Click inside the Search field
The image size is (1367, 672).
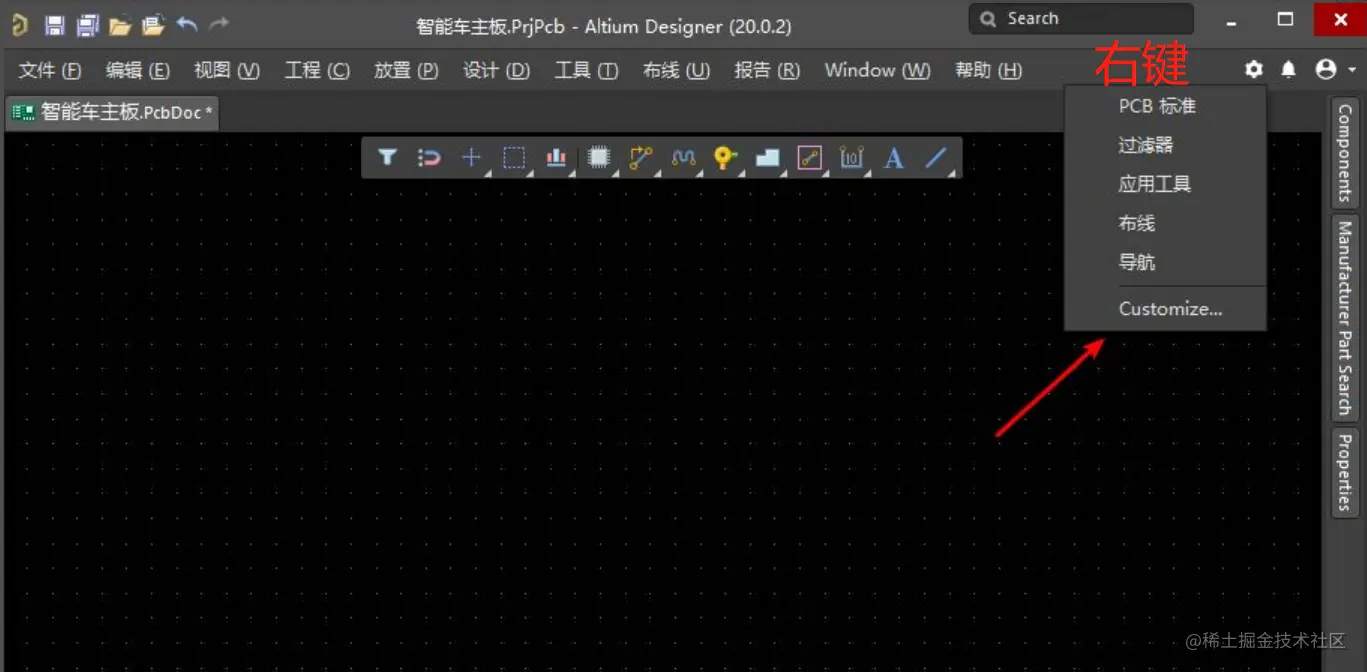[1080, 18]
